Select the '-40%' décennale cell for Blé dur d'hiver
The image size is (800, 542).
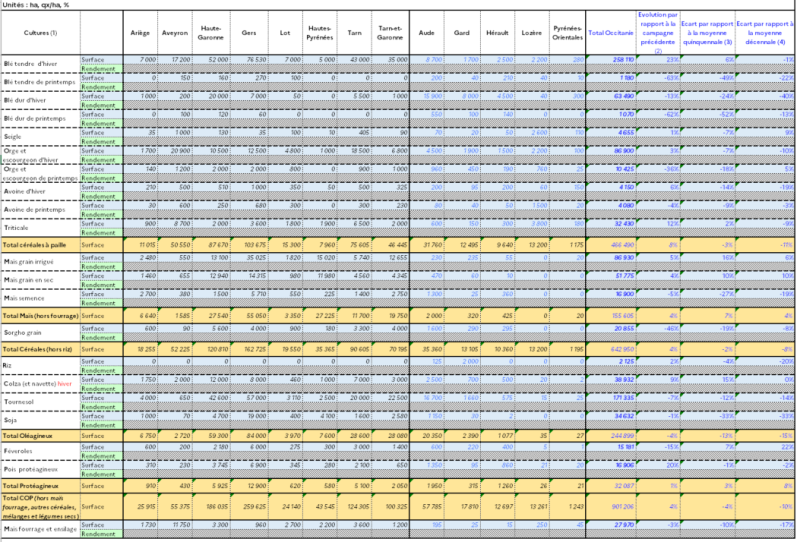(787, 96)
